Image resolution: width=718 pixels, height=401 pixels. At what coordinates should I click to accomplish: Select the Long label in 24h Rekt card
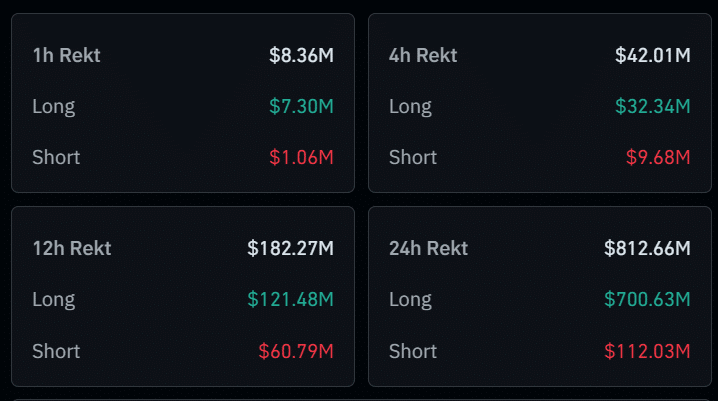[x=410, y=299]
